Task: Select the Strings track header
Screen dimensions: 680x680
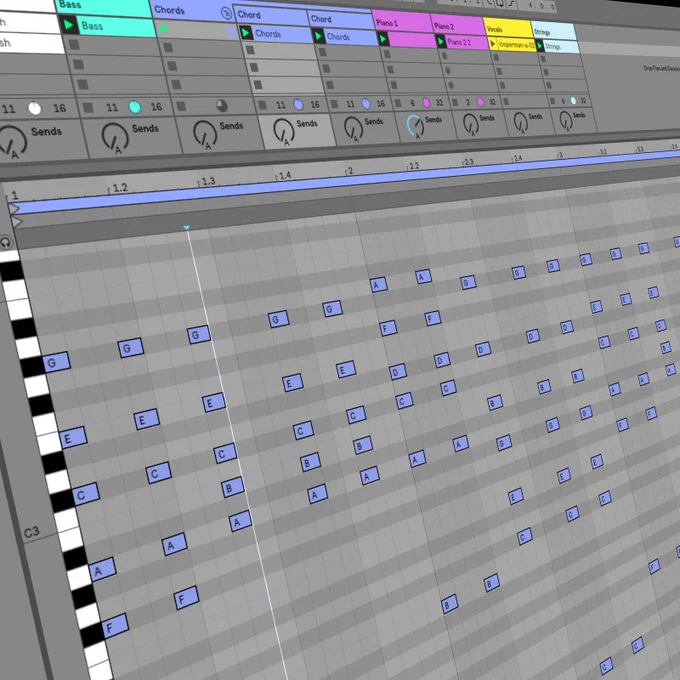Action: coord(553,31)
